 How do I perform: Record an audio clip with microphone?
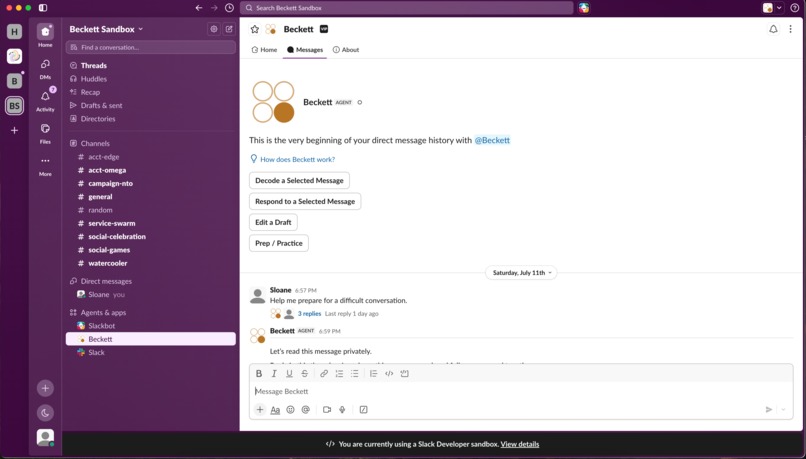[342, 410]
